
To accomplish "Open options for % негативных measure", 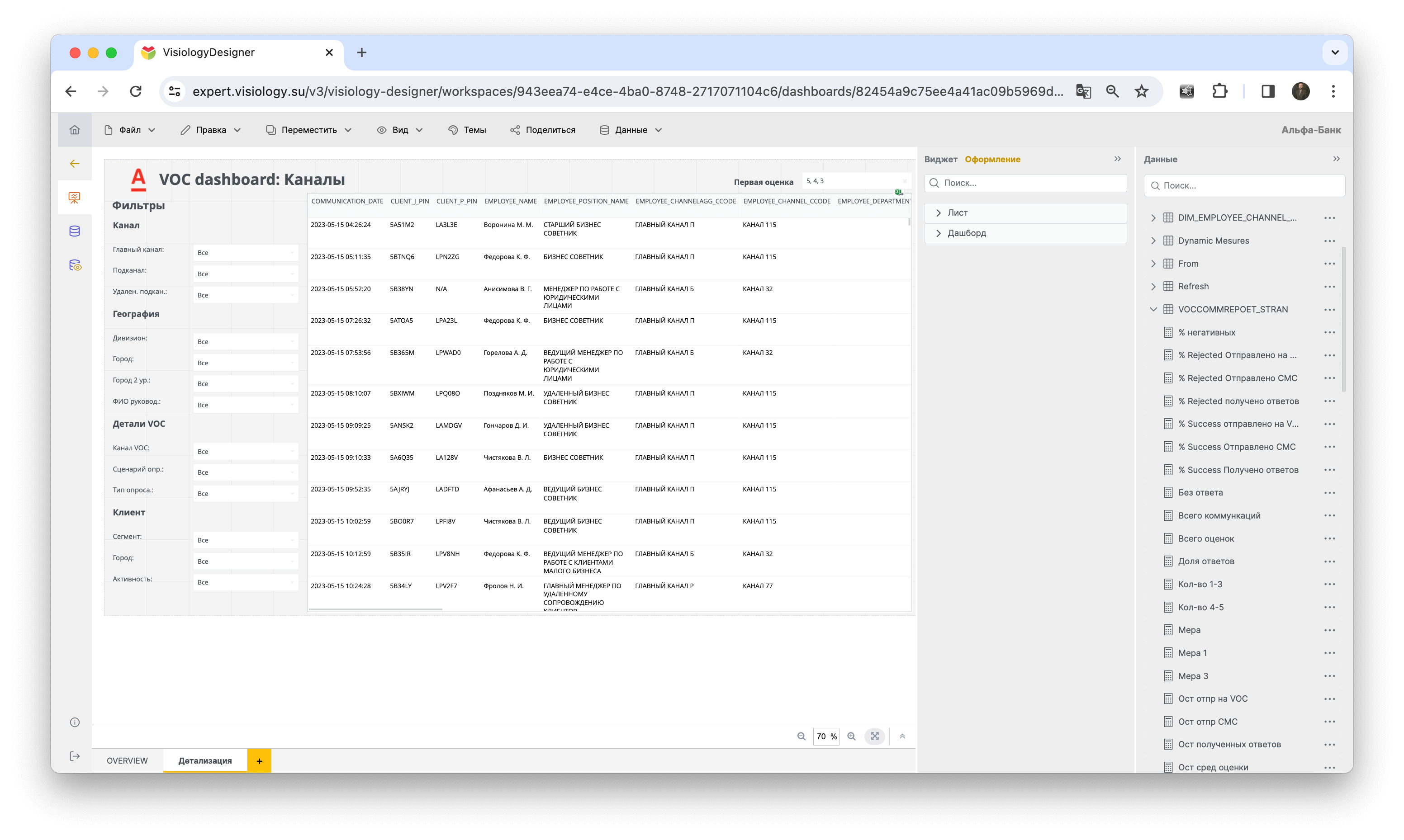I will point(1330,333).
